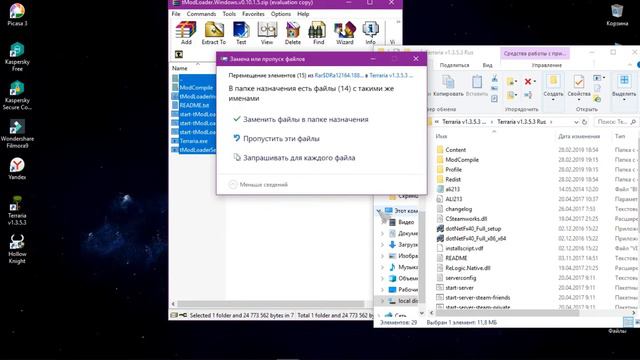Click the Delete icon in WinRAR toolbar
The image size is (640, 360).
(x=293, y=33)
